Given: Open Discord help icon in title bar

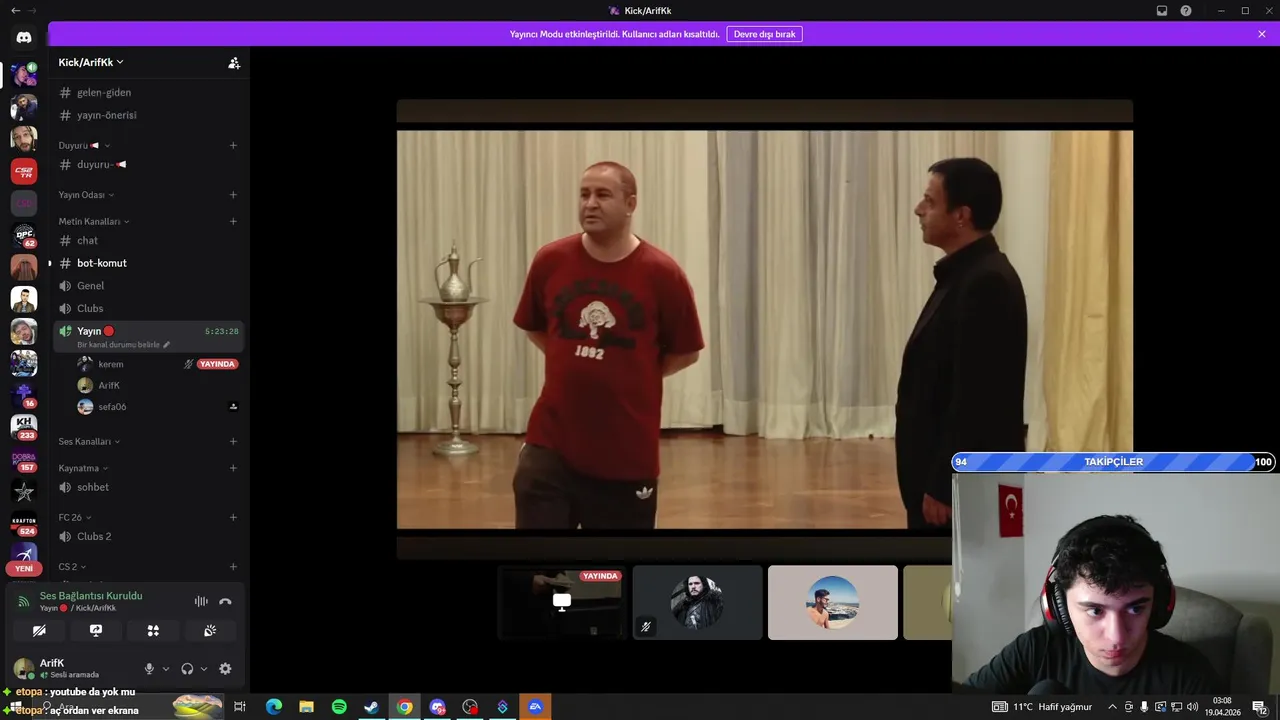Looking at the screenshot, I should click(1186, 11).
